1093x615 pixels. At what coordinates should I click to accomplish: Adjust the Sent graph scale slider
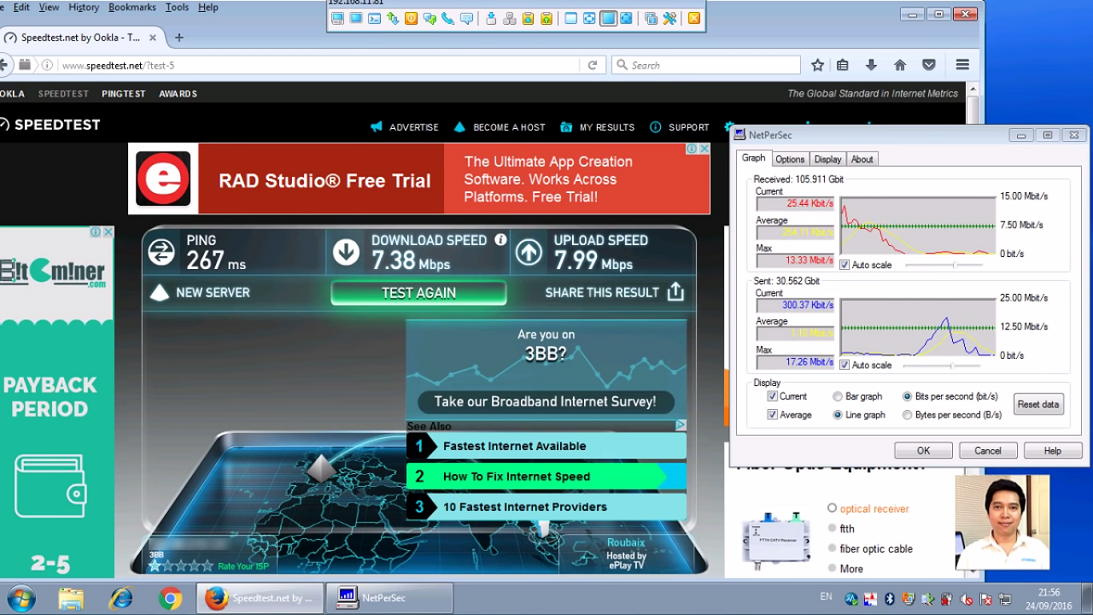pos(950,365)
